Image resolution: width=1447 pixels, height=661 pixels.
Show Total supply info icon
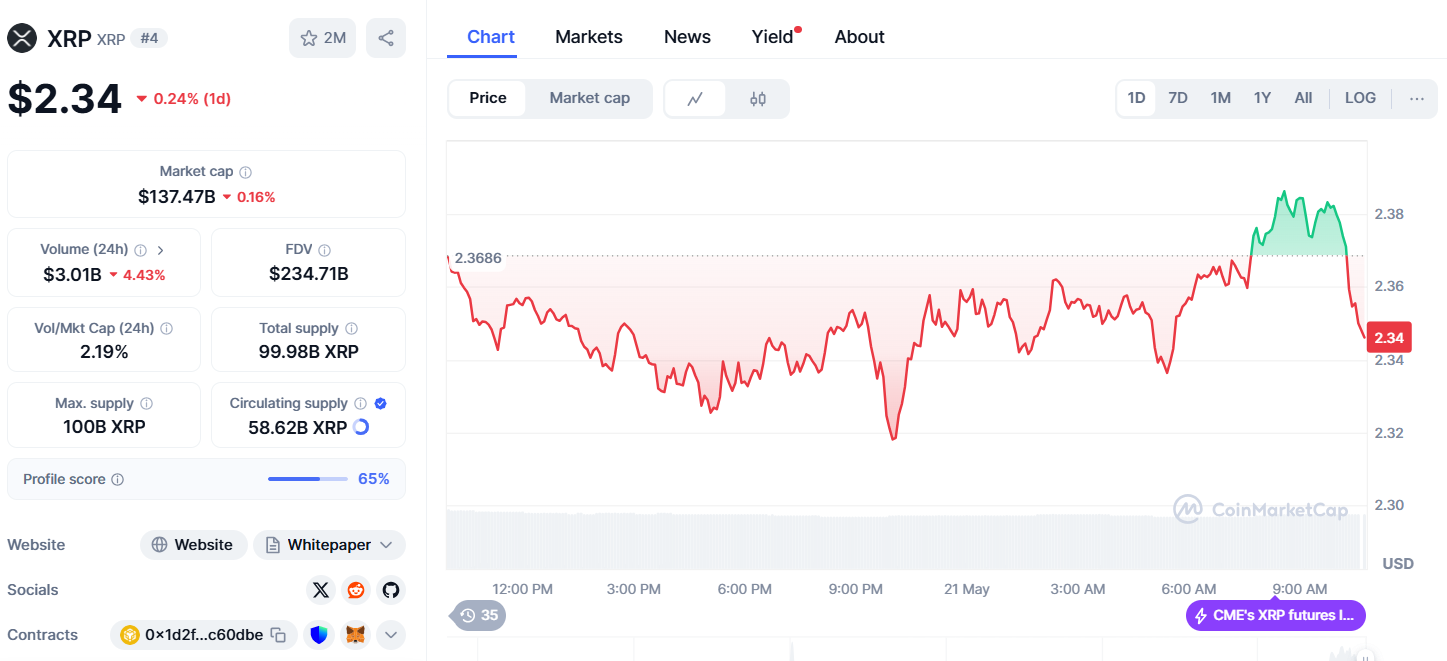(351, 328)
